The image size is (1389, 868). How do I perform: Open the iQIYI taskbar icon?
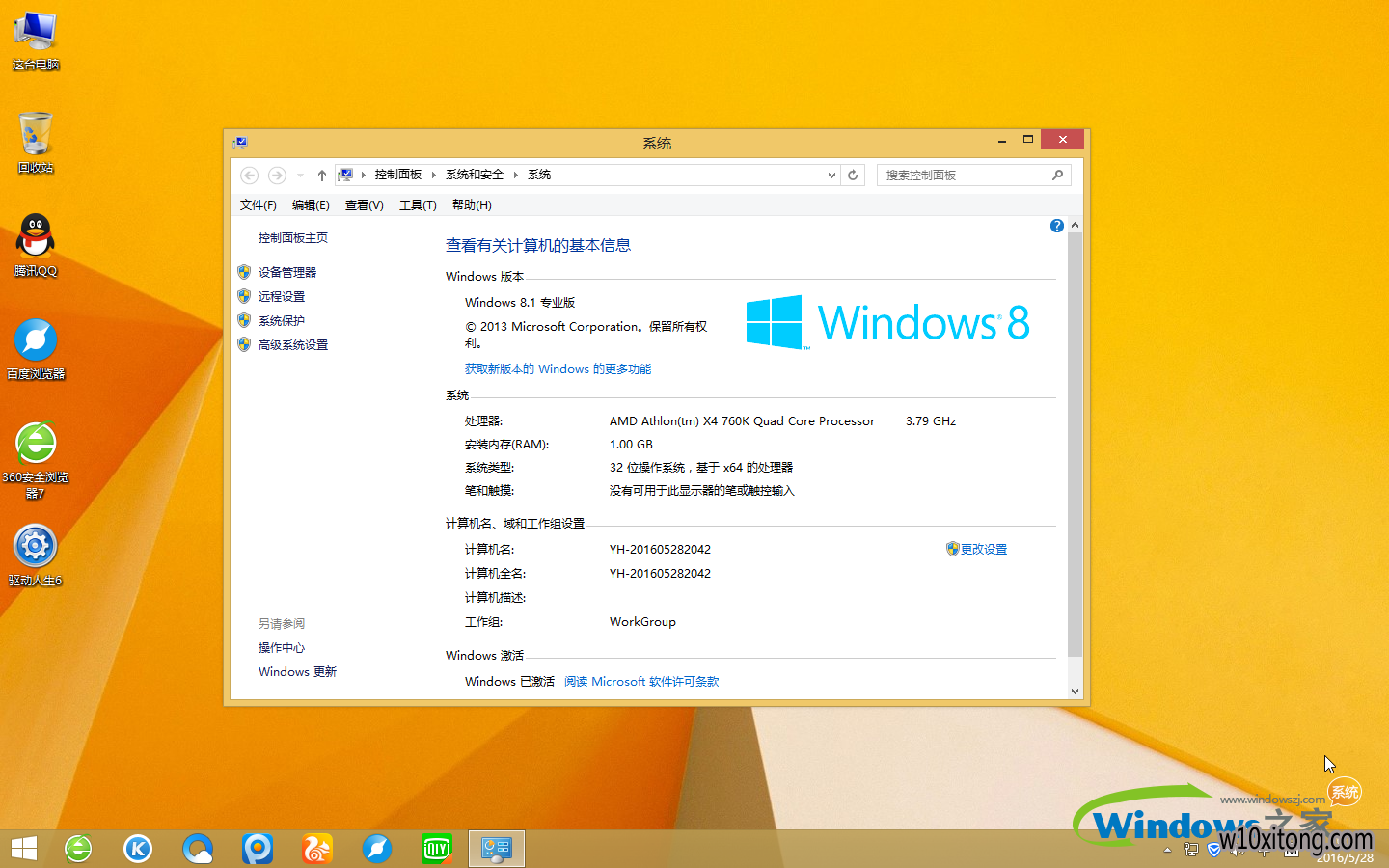tap(437, 849)
